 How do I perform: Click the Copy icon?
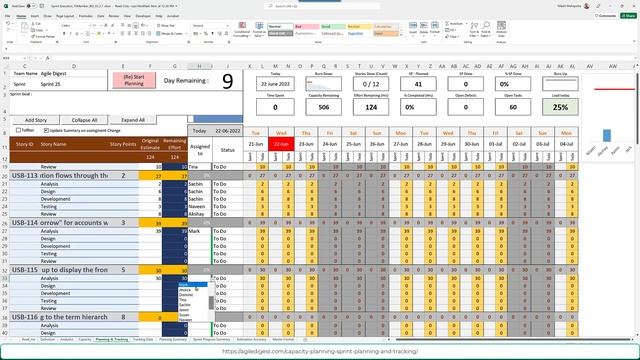point(33,30)
